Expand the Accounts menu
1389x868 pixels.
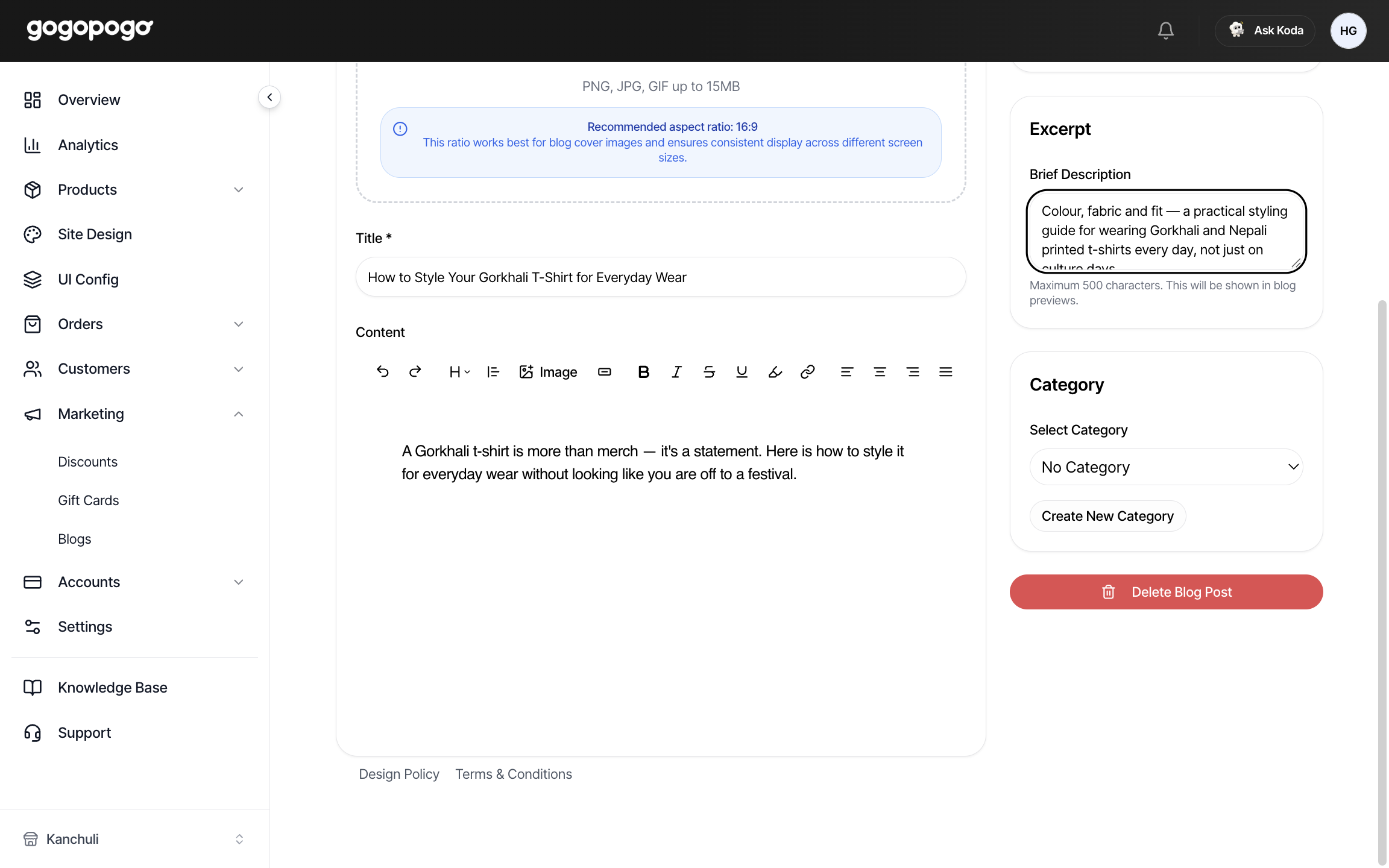coord(134,582)
